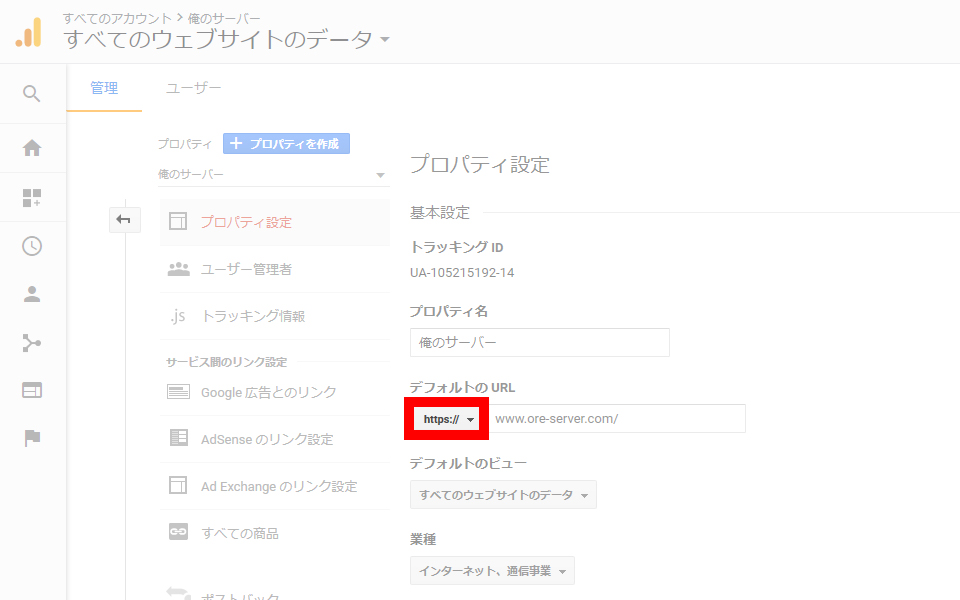Open トラッキング情報 menu item

point(274,316)
